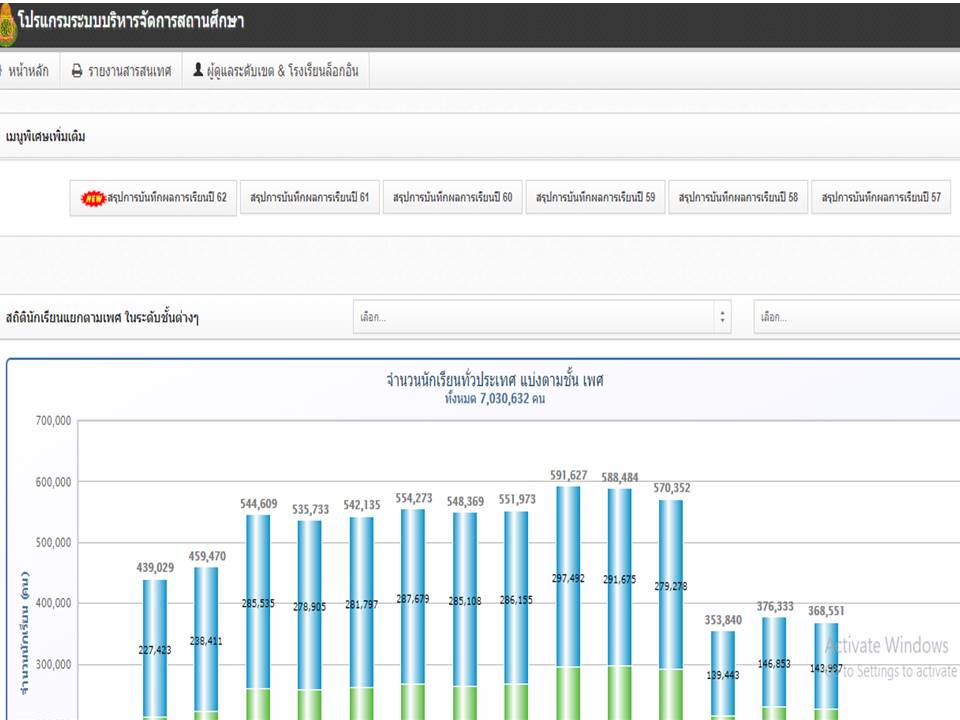
Task: Click the 300,000 y-axis label
Action: (53, 664)
